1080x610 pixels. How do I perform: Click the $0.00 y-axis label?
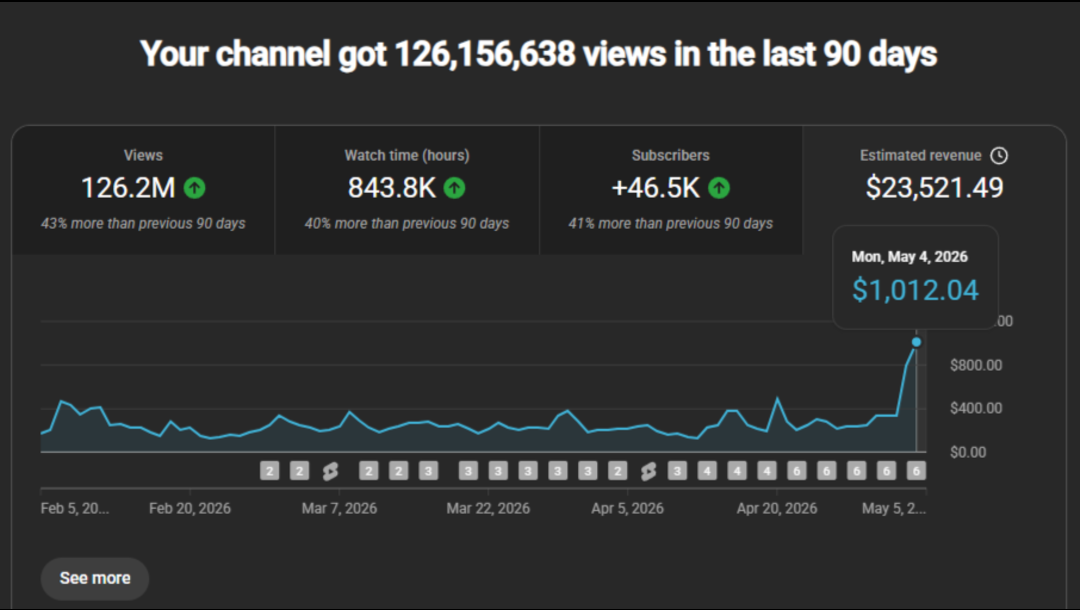(x=968, y=452)
